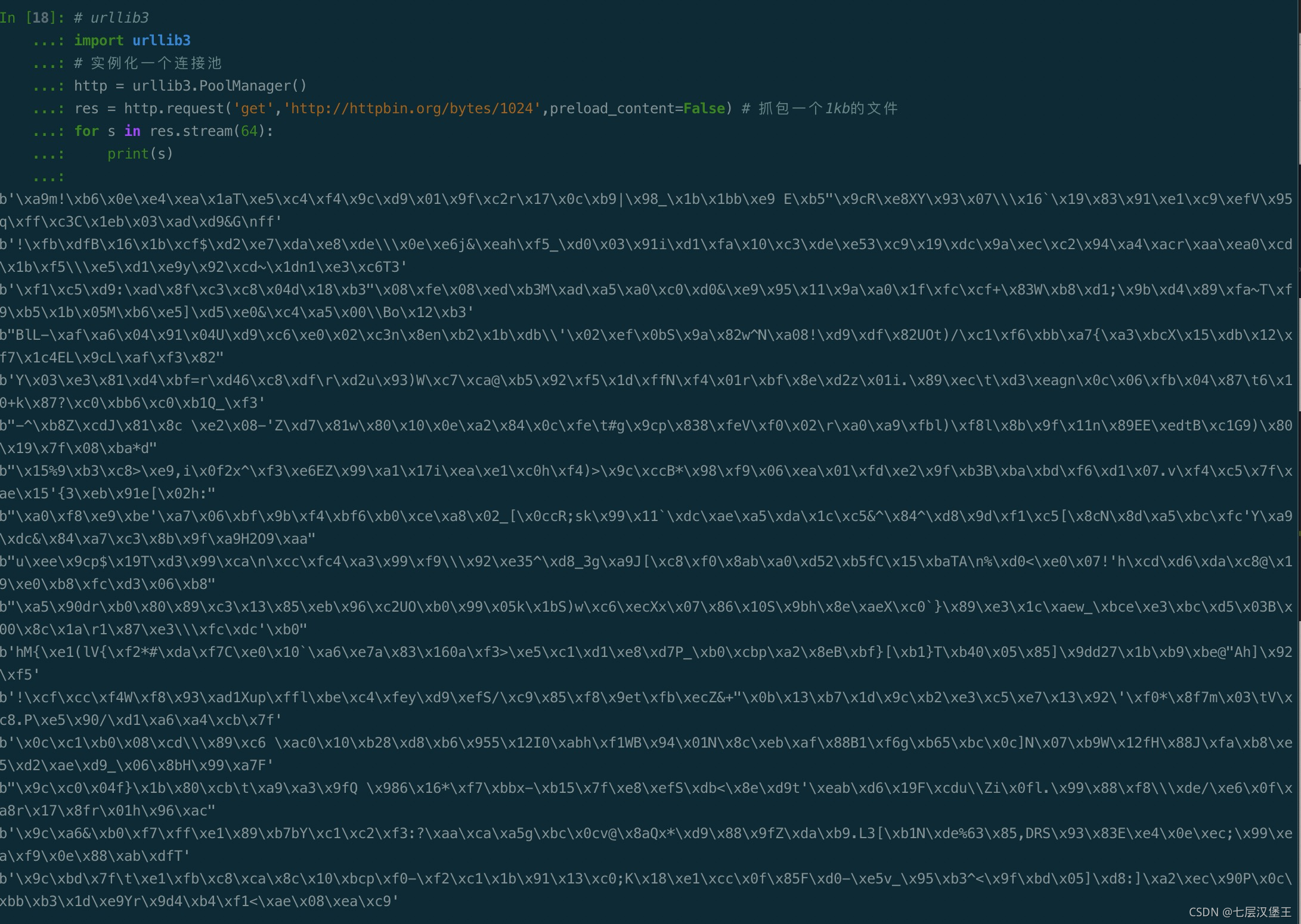Click the Chinese comment '# 实例化一个连接池'

click(148, 63)
